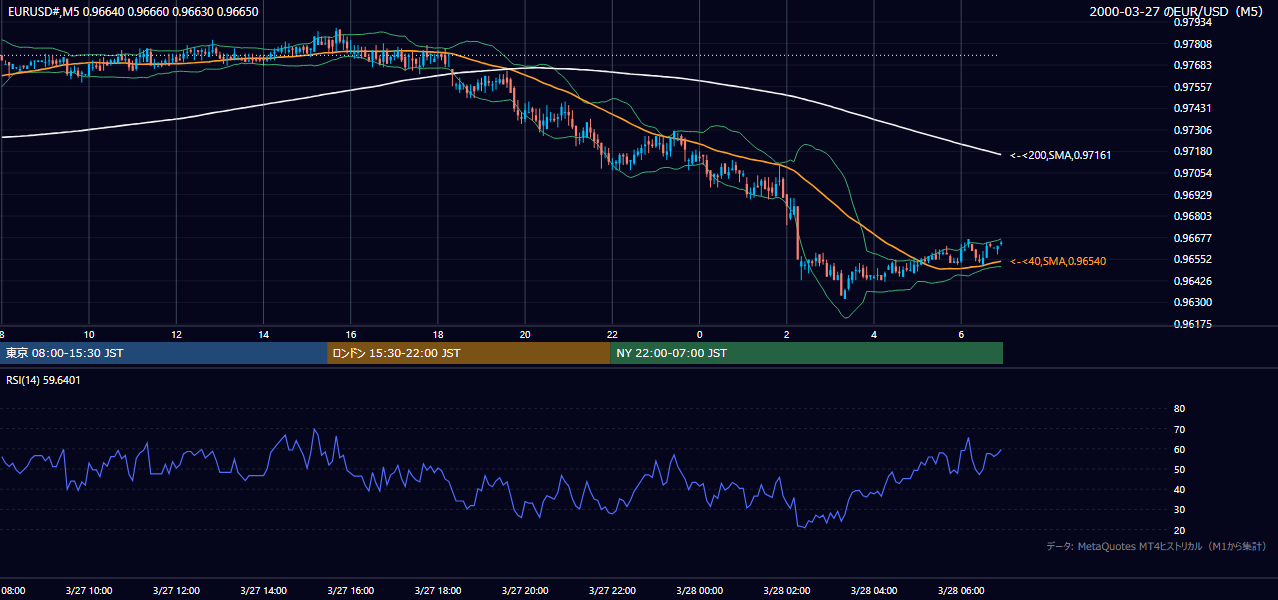Select the 東京 08:00-15:30 JST session bar

[164, 353]
